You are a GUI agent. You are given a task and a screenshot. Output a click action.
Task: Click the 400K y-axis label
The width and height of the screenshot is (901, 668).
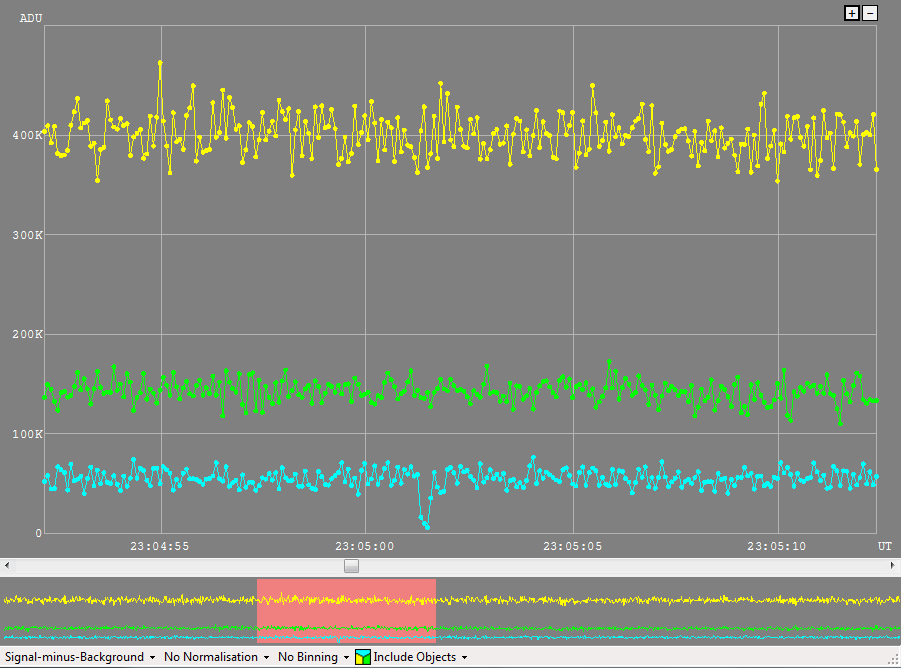click(x=25, y=135)
